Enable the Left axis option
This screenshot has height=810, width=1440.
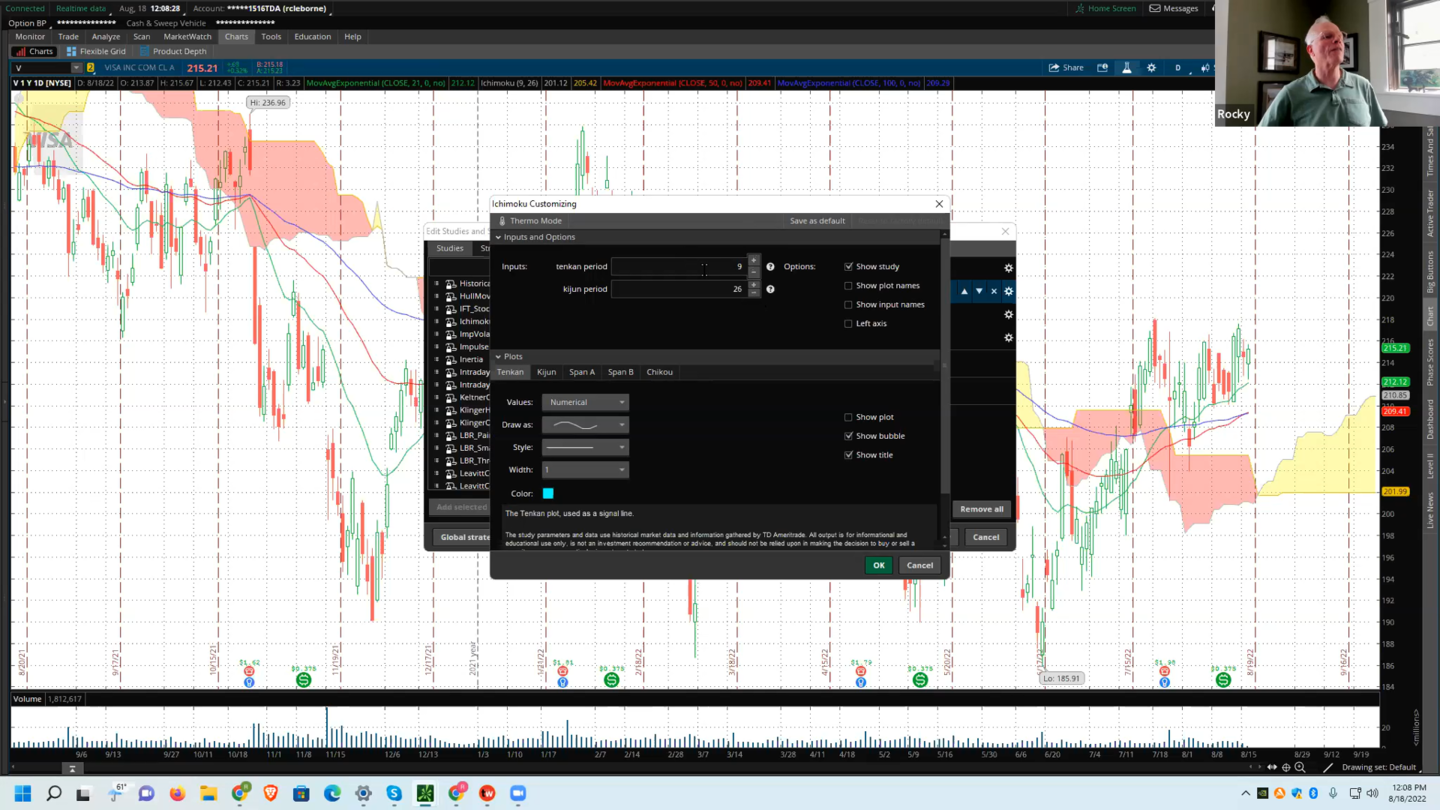[x=848, y=323]
